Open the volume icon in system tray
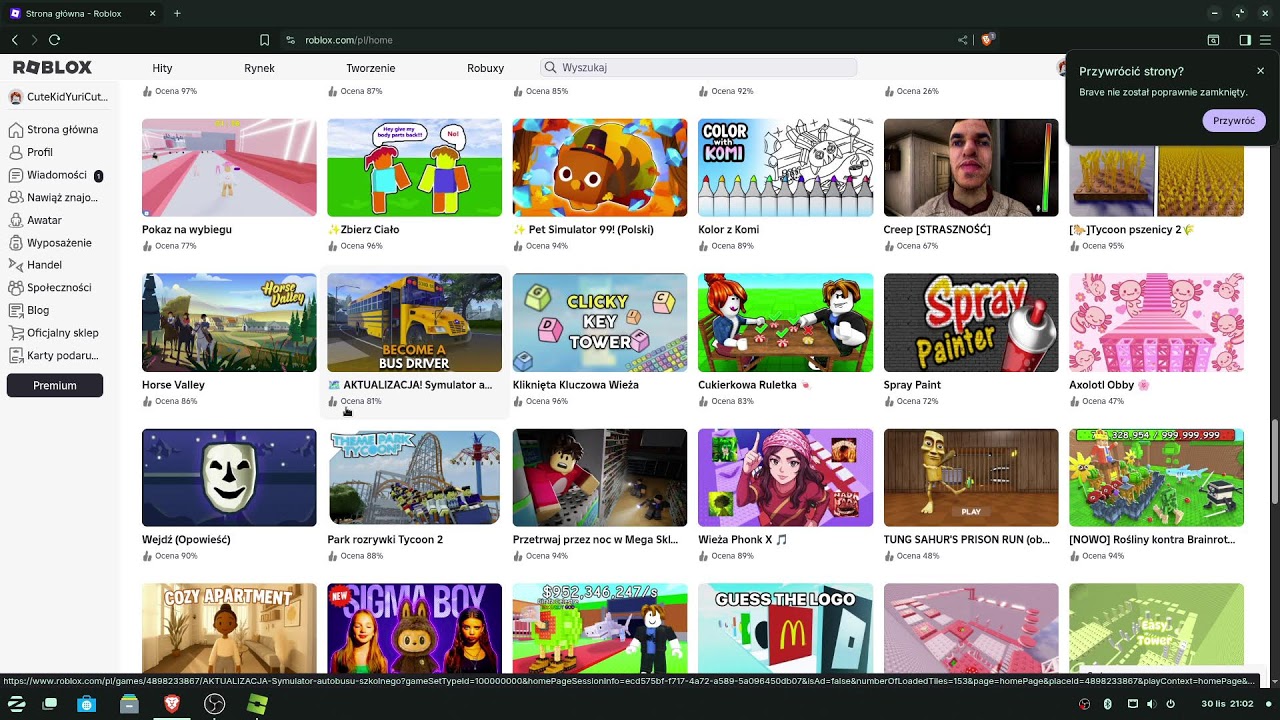1280x720 pixels. tap(1152, 704)
